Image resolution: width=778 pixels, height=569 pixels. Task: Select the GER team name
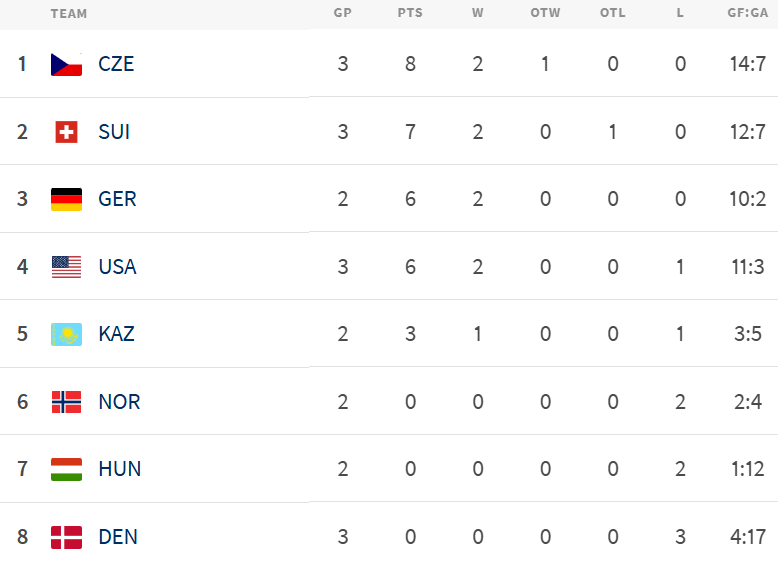(x=117, y=199)
